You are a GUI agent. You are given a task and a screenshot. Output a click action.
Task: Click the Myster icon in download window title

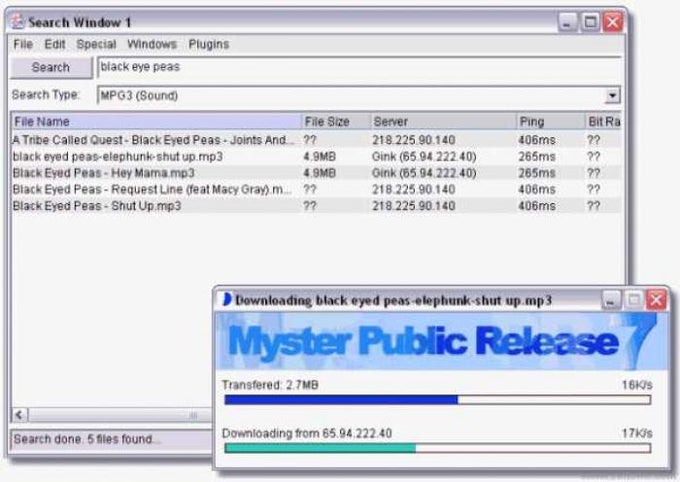(x=226, y=299)
